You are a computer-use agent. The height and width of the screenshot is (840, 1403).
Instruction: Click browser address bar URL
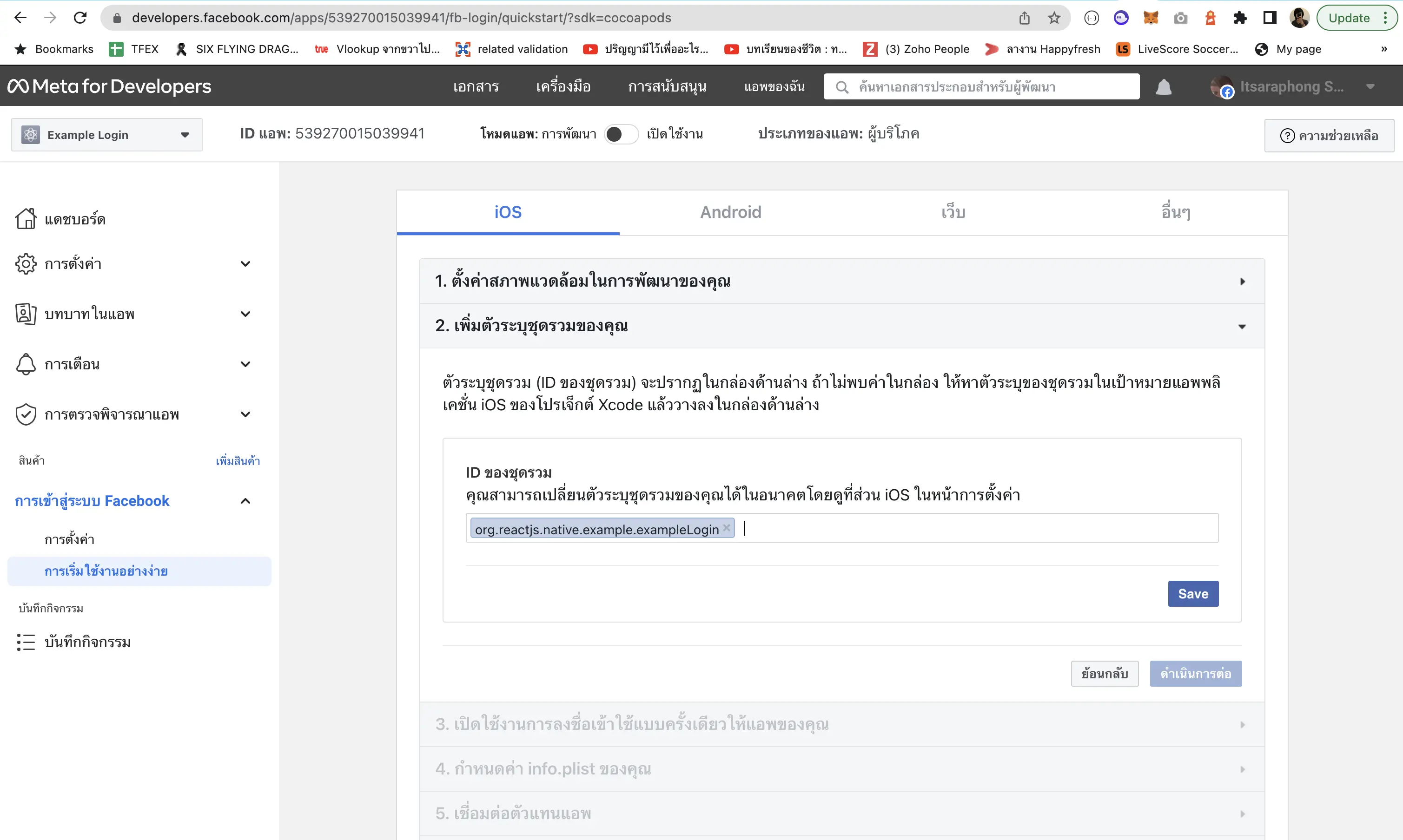pyautogui.click(x=401, y=18)
